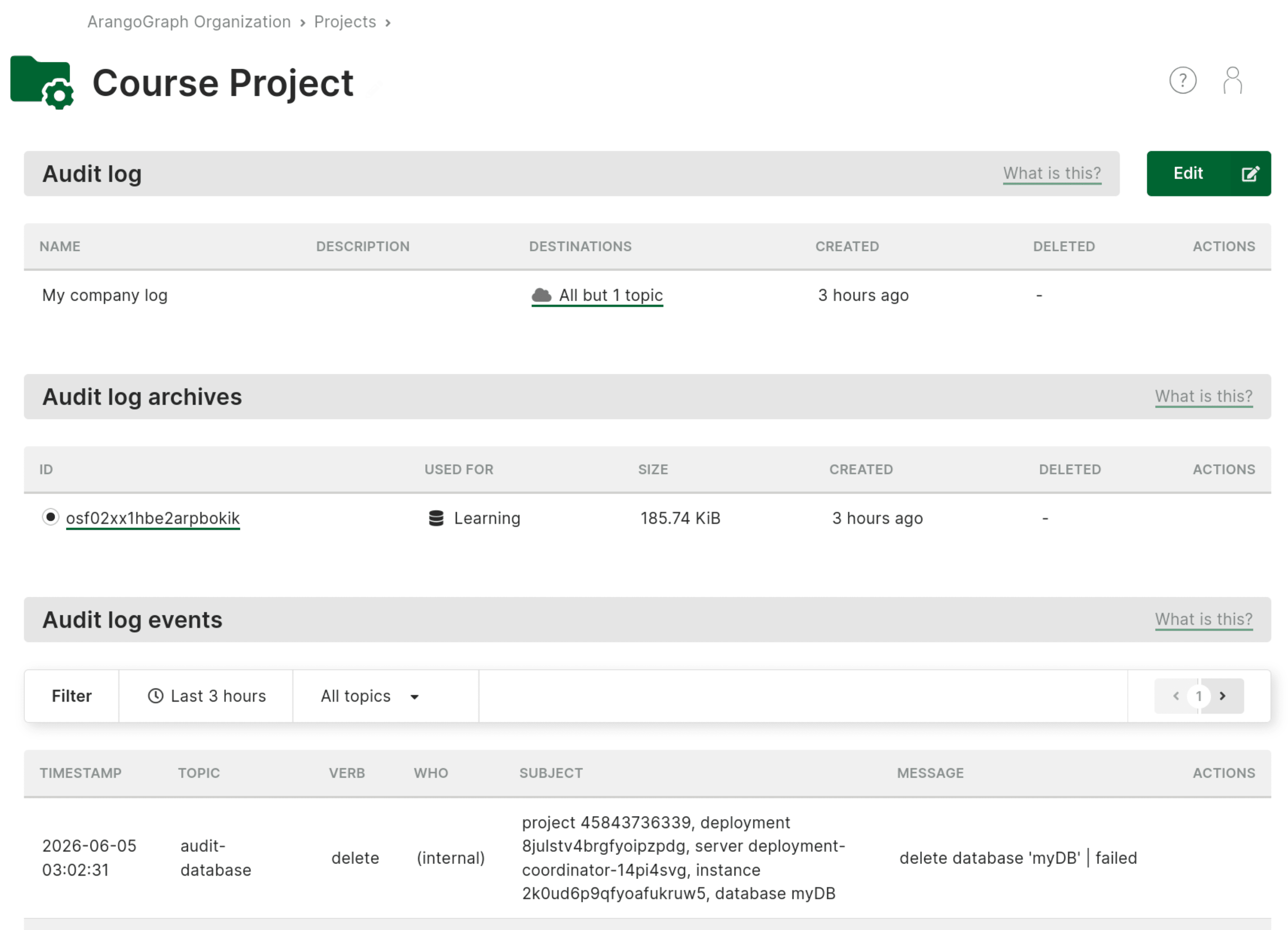Go to previous page arrow
The height and width of the screenshot is (930, 1288).
(x=1176, y=696)
